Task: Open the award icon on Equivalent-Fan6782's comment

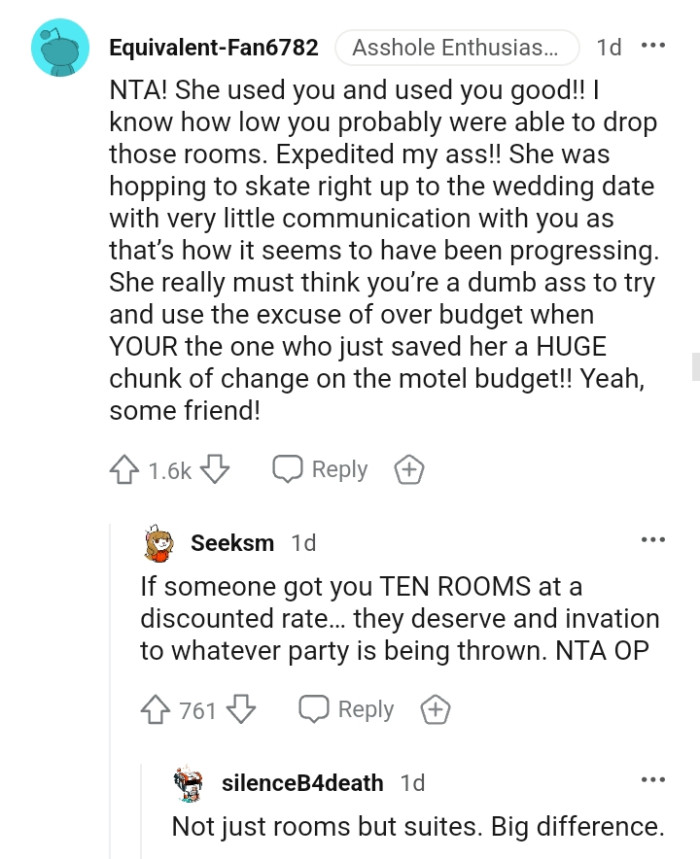Action: click(408, 468)
